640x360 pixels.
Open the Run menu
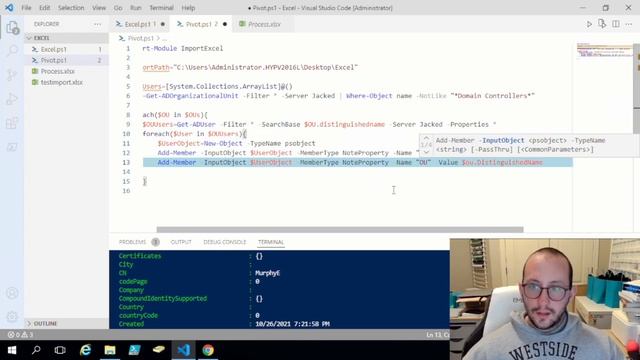pyautogui.click(x=136, y=8)
